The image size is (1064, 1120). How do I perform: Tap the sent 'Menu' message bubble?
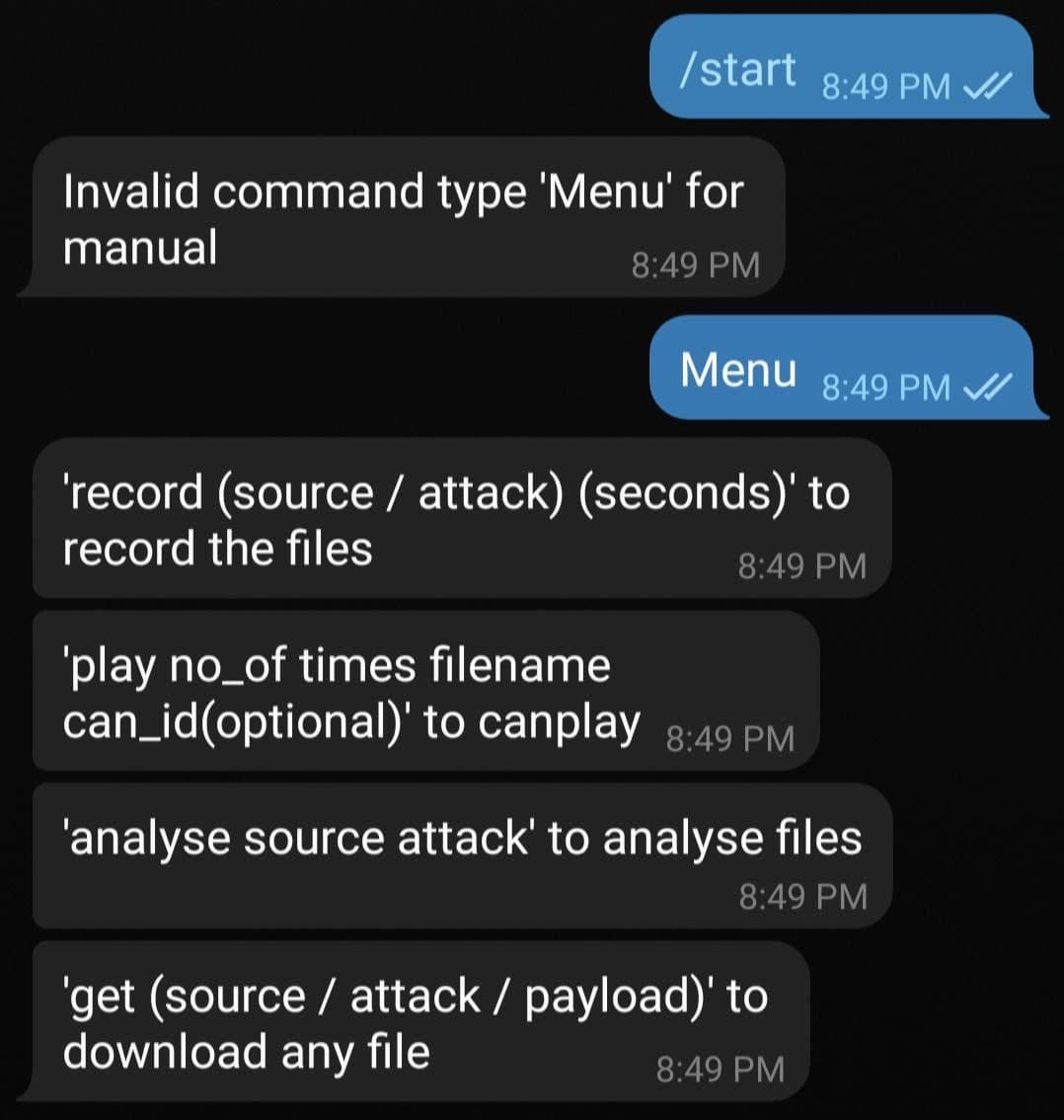pyautogui.click(x=848, y=367)
